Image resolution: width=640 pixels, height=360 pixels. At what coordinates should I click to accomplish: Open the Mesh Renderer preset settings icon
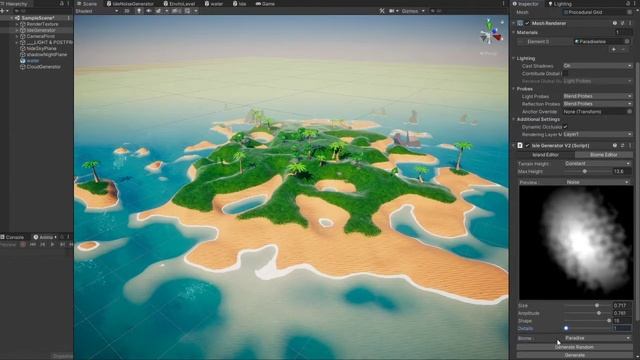pos(622,23)
